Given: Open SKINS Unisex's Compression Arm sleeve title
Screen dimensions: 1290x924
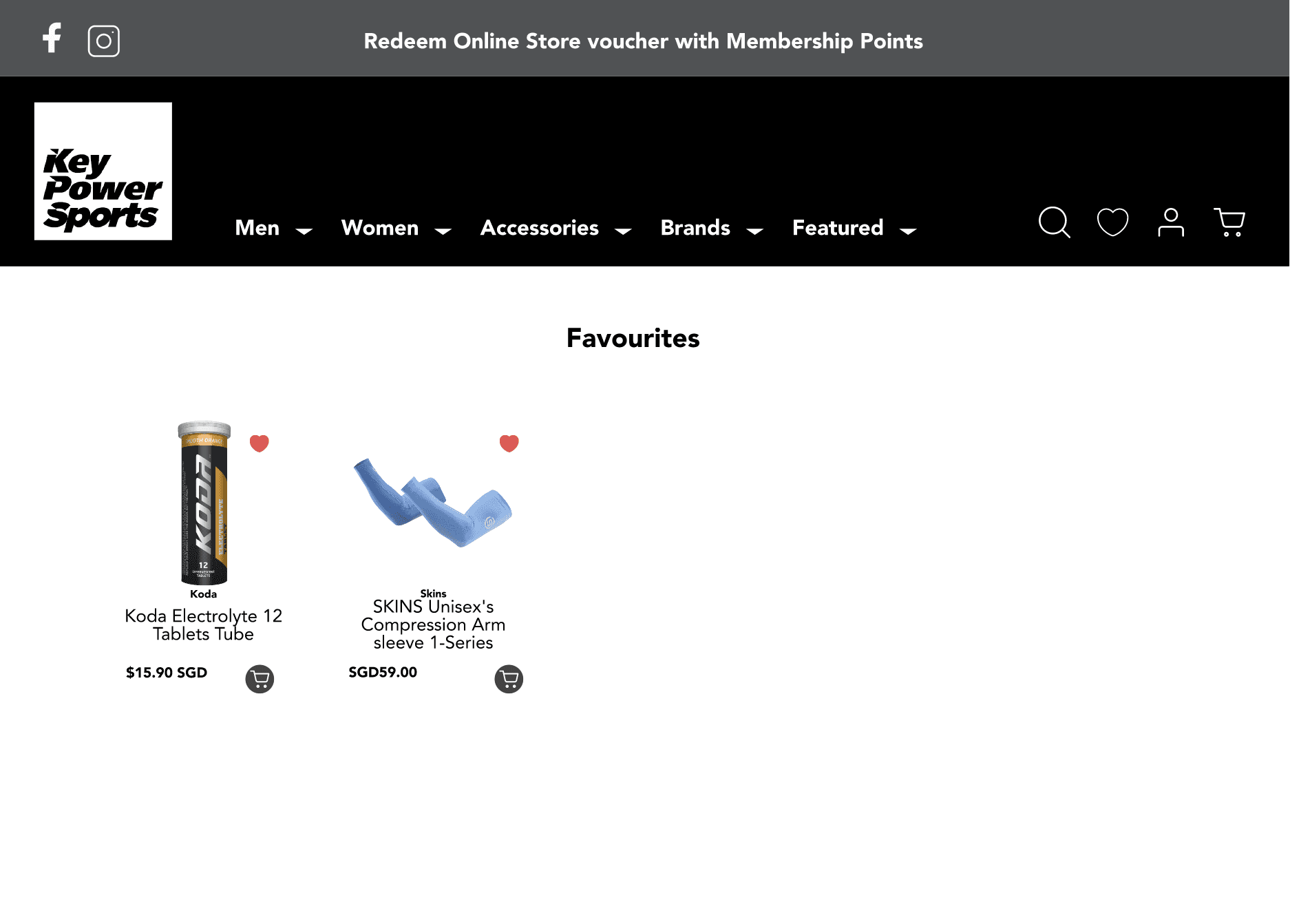Looking at the screenshot, I should [x=433, y=624].
